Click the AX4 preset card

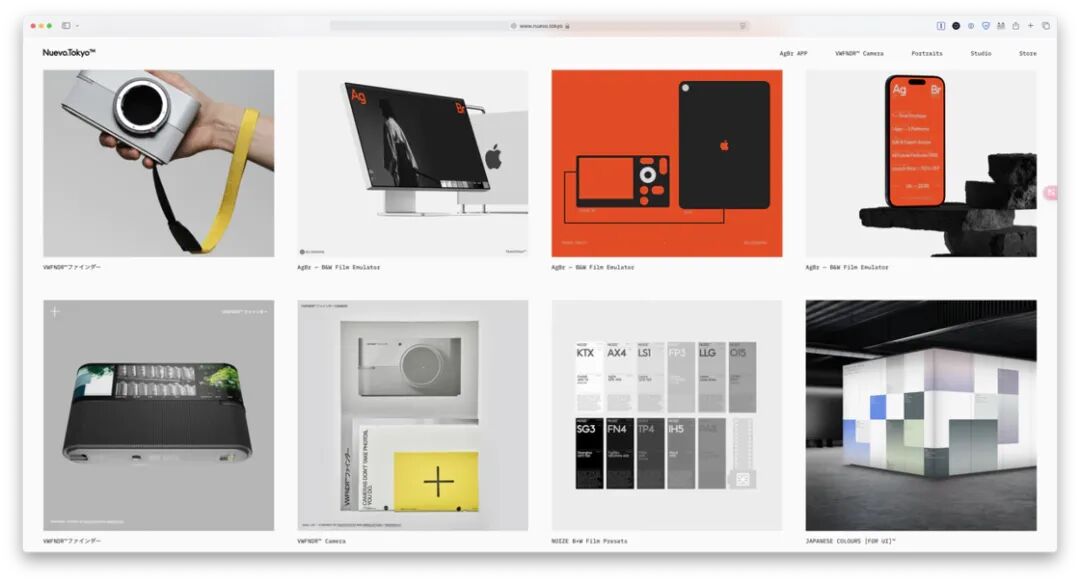tap(620, 377)
